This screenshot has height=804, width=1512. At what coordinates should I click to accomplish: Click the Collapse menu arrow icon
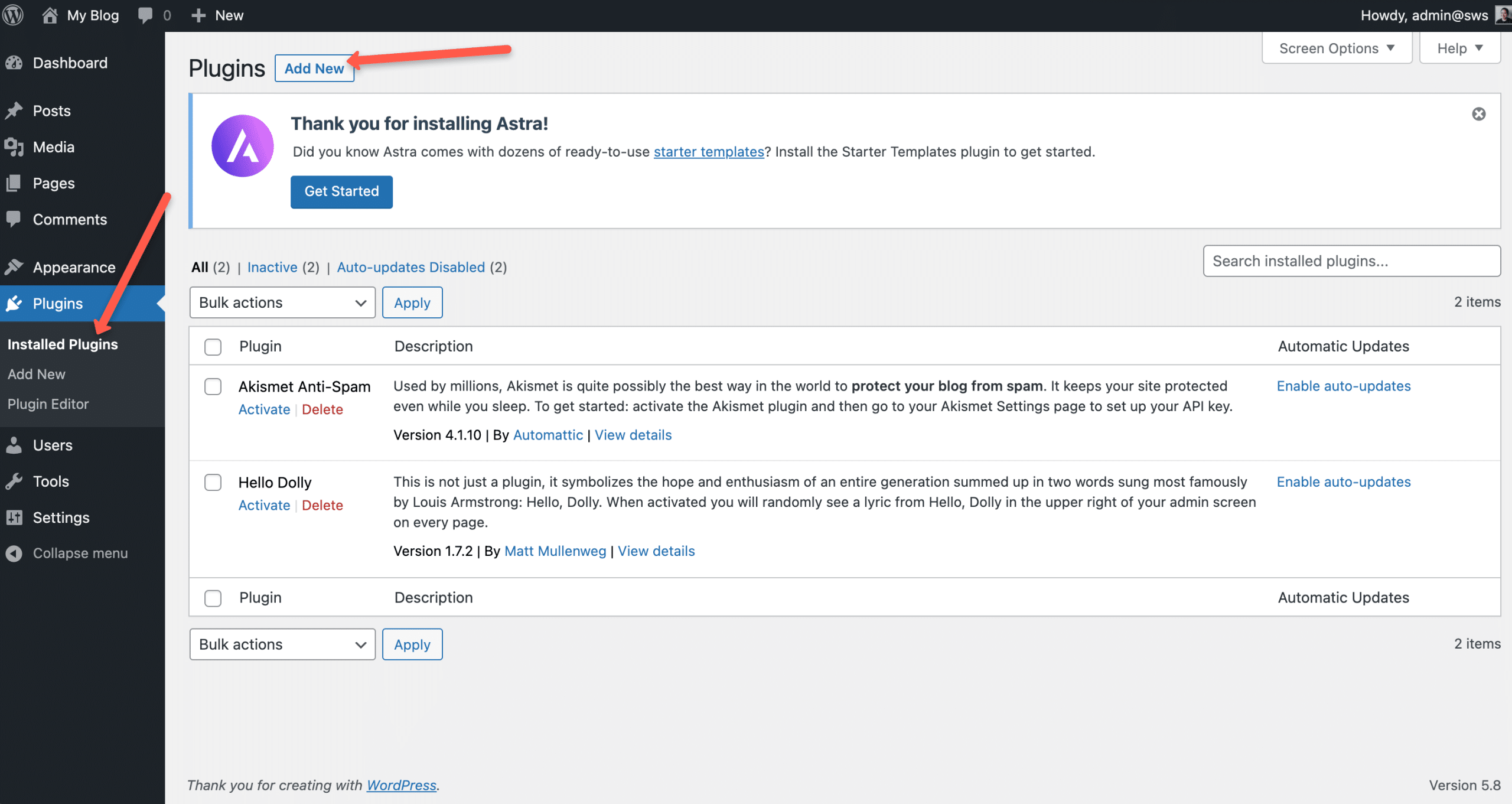tap(14, 554)
